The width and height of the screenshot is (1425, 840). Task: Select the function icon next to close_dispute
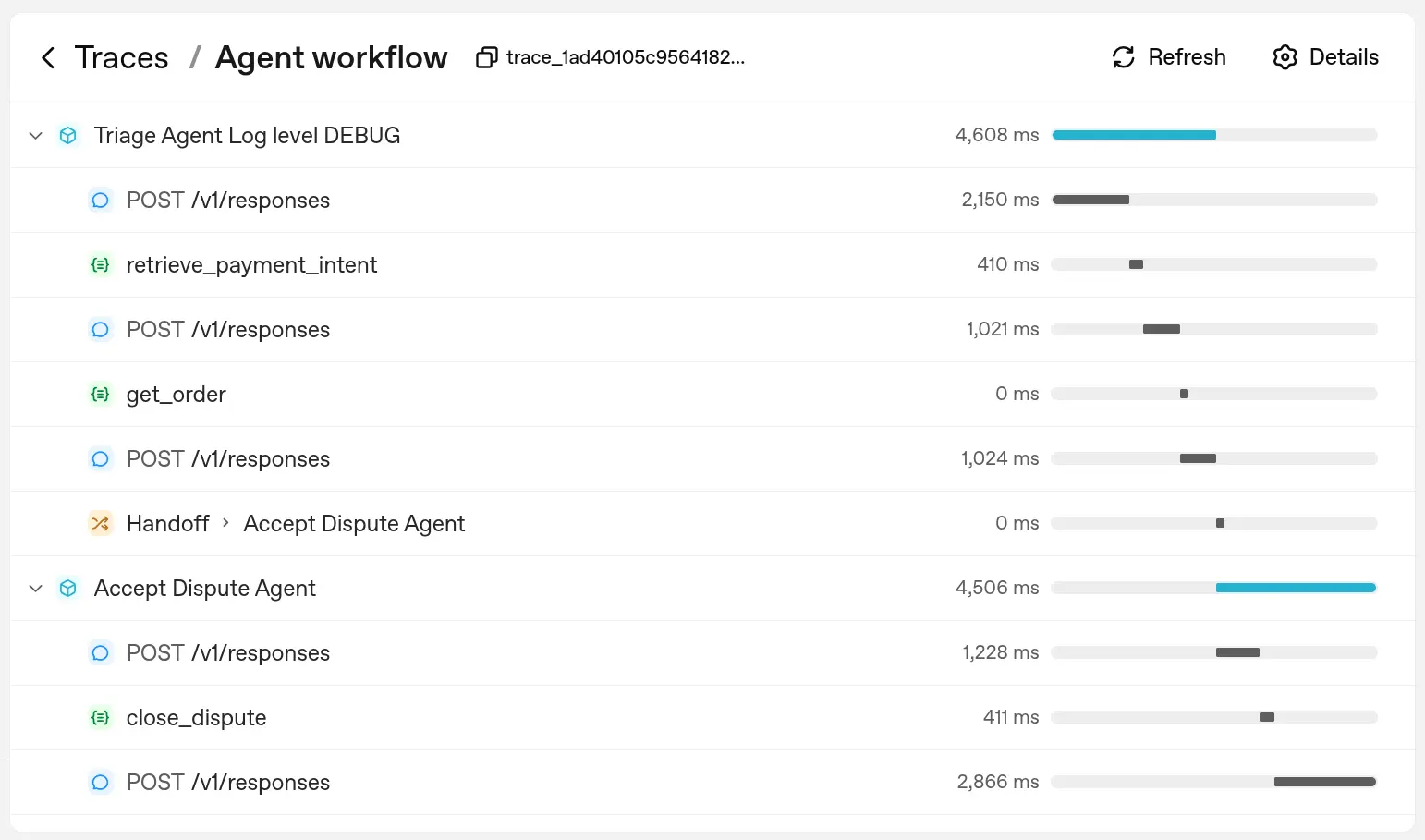click(100, 717)
